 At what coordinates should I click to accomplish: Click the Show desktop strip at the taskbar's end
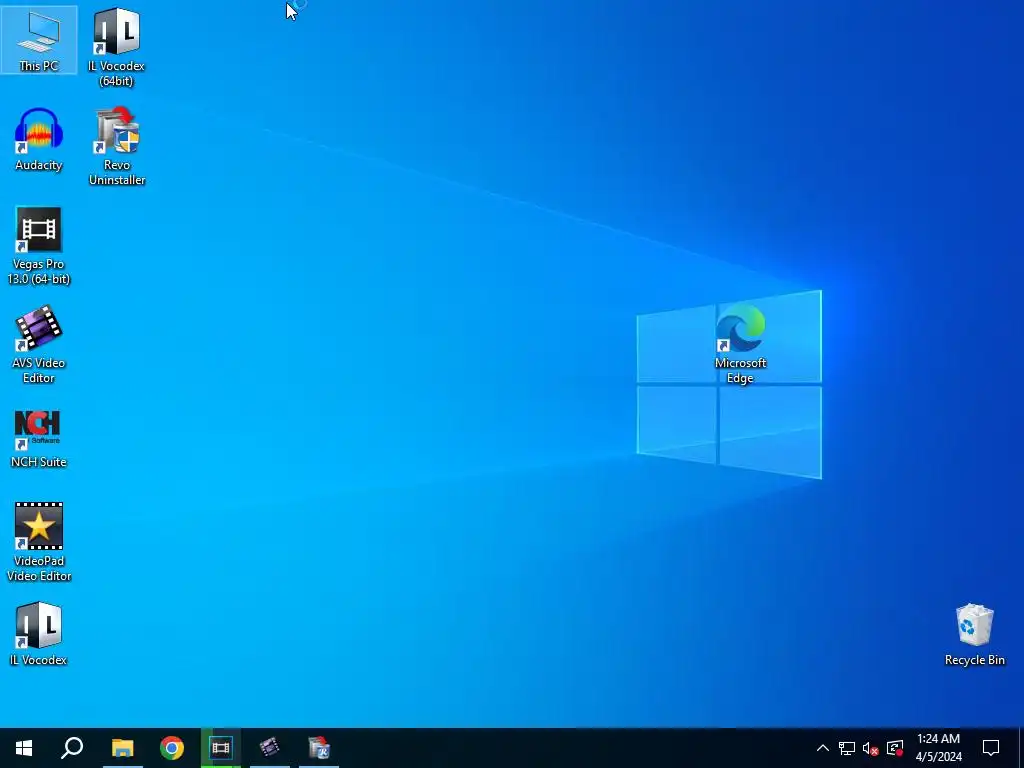tap(1021, 748)
